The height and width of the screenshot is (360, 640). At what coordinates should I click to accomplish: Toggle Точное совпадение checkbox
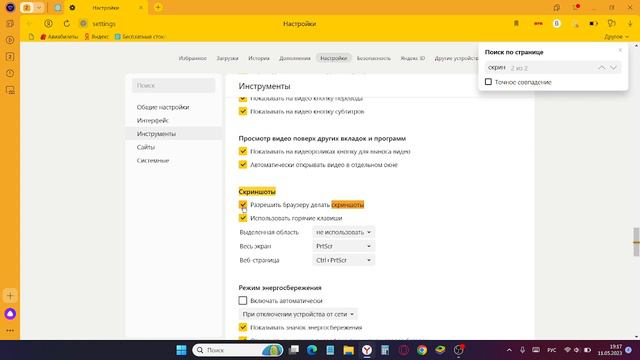click(488, 82)
